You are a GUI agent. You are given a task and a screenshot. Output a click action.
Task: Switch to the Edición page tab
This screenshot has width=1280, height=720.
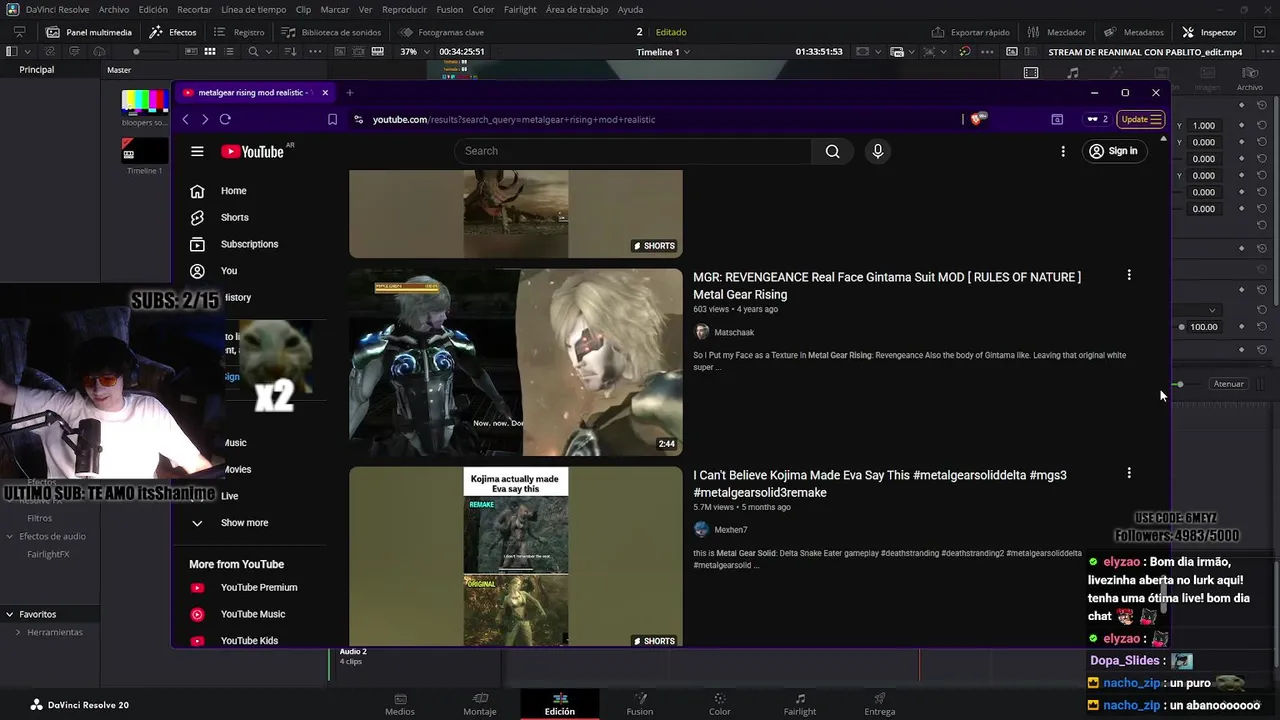click(x=560, y=704)
